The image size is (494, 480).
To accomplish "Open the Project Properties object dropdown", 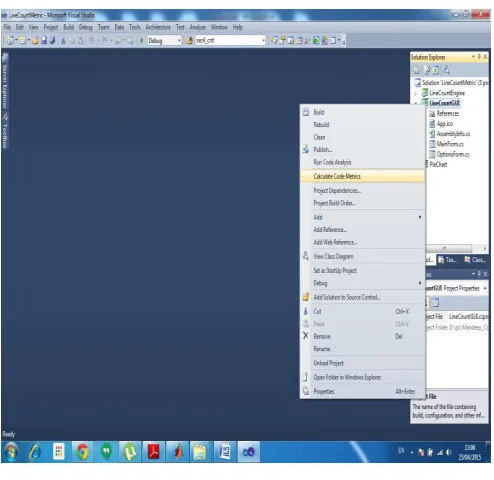I will tap(485, 288).
